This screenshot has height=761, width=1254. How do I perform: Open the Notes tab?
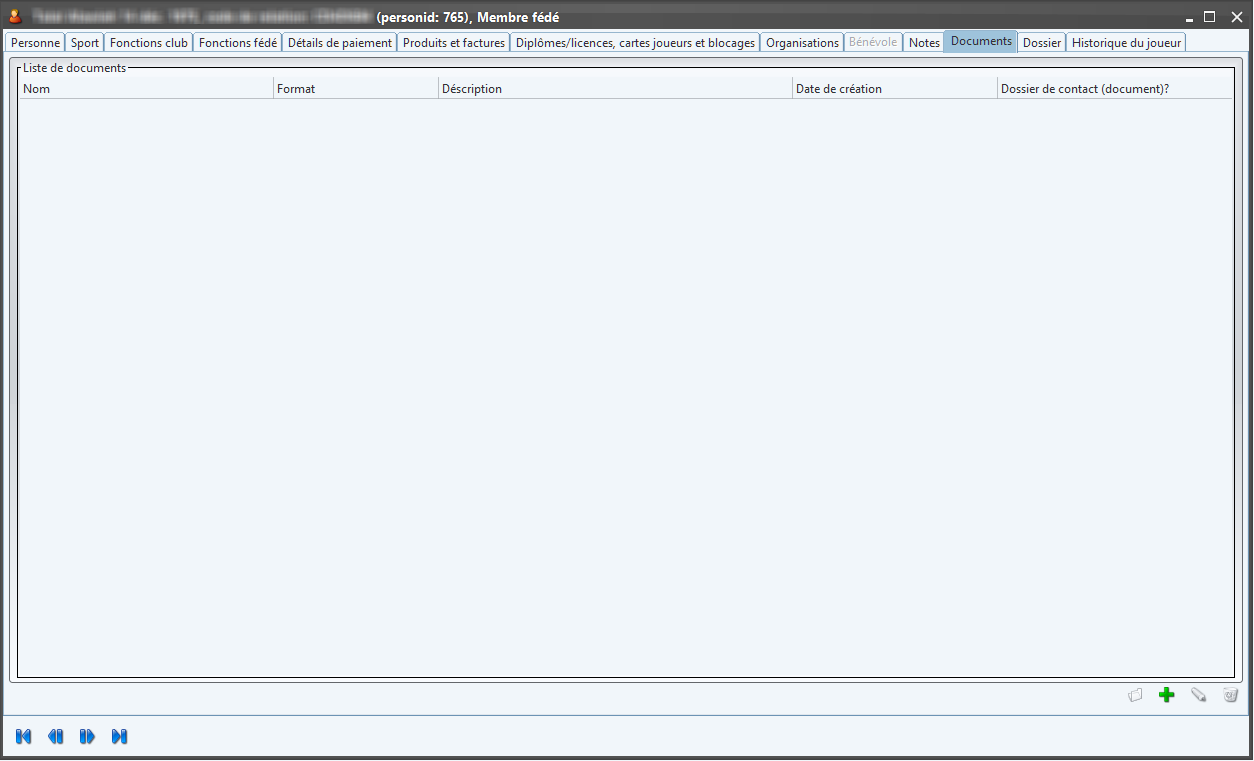coord(924,43)
